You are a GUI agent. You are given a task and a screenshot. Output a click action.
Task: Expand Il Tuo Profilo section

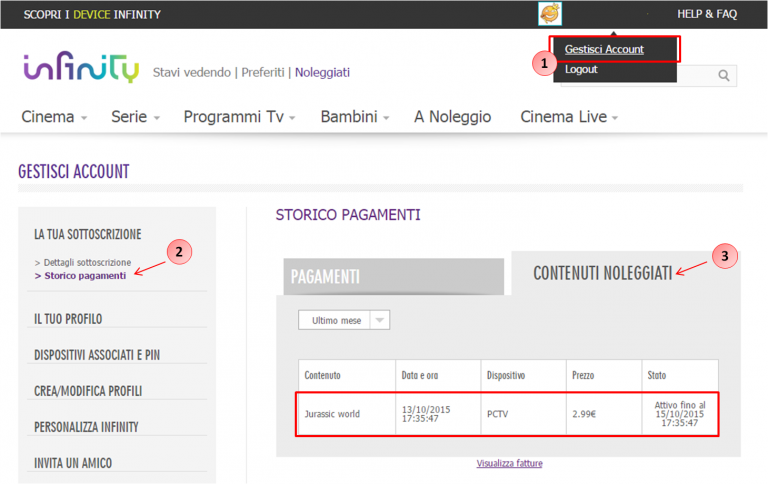pos(68,319)
